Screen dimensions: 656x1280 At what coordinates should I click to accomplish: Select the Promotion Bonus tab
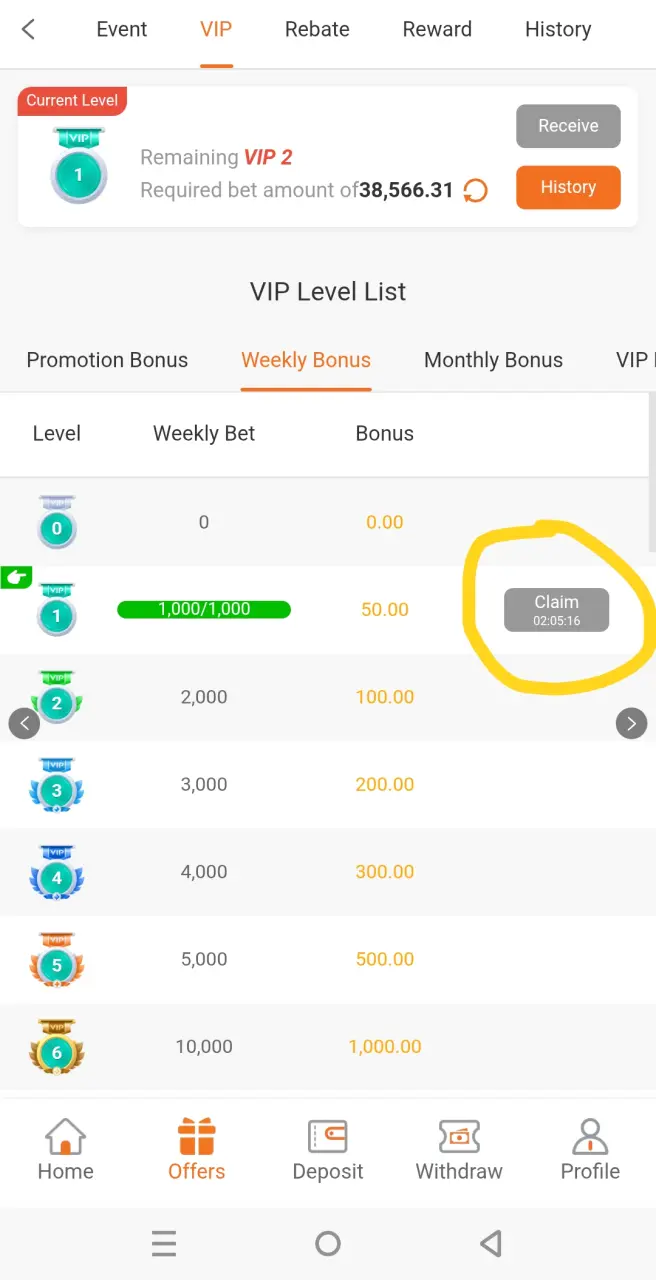click(107, 360)
